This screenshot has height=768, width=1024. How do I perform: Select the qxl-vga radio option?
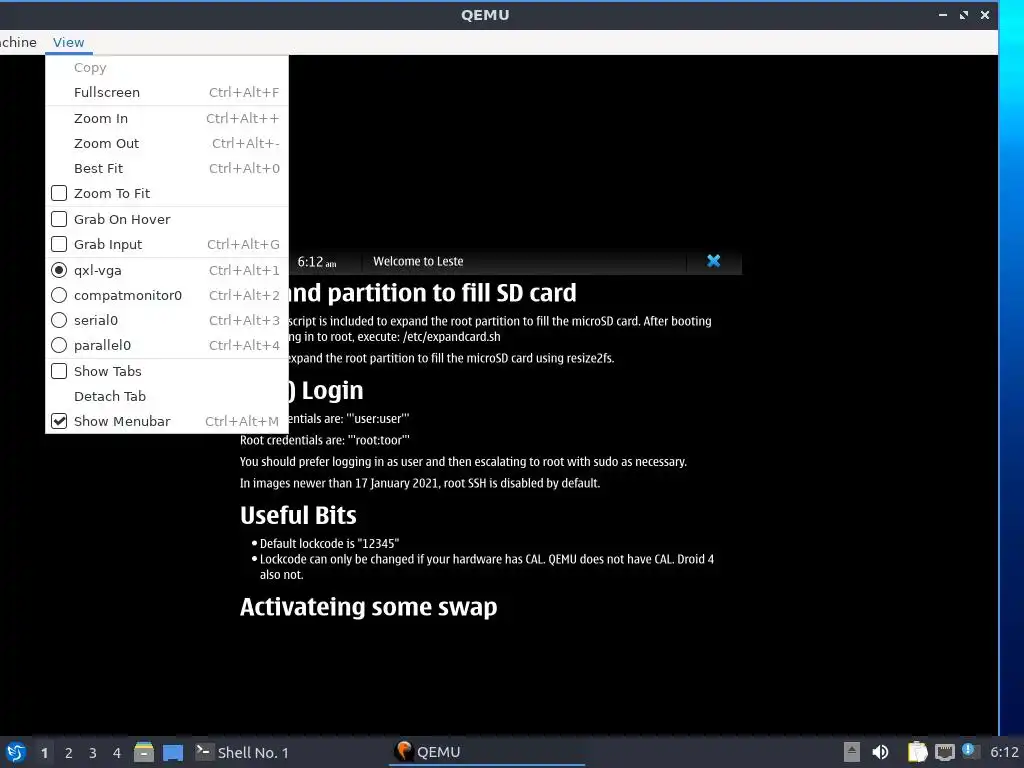59,270
